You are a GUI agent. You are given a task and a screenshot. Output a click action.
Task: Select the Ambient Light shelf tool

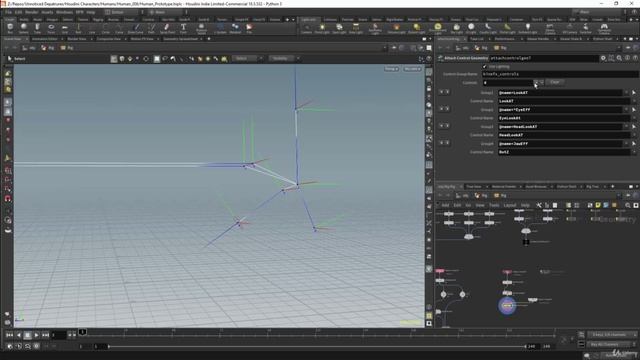[x=527, y=28]
